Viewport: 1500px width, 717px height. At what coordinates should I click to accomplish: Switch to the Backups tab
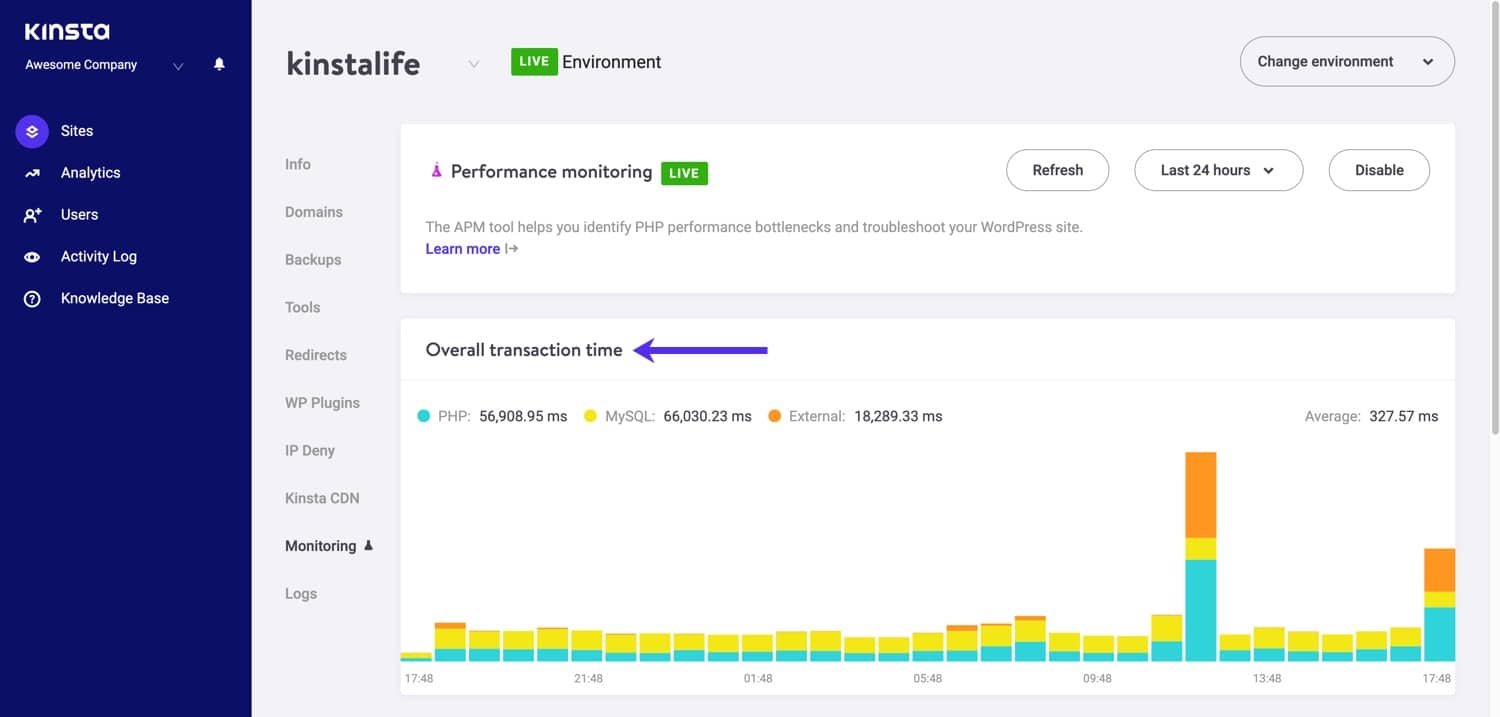tap(313, 260)
